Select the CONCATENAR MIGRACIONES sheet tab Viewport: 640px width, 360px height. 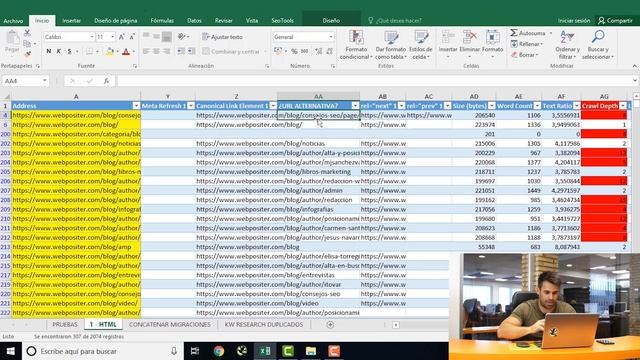tap(170, 324)
